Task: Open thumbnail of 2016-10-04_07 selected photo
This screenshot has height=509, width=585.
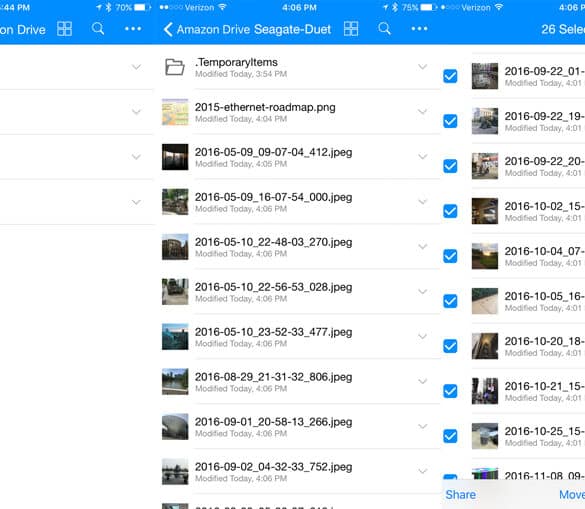Action: coord(485,256)
